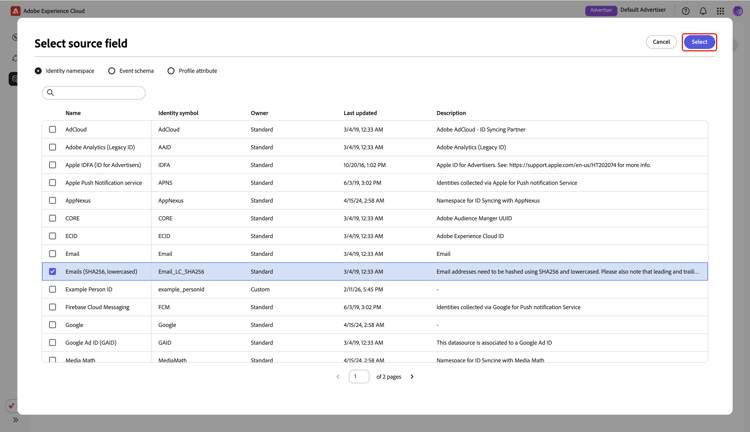
Task: Uncheck Emails (SHA256, lowercased) checkbox
Action: click(x=53, y=271)
